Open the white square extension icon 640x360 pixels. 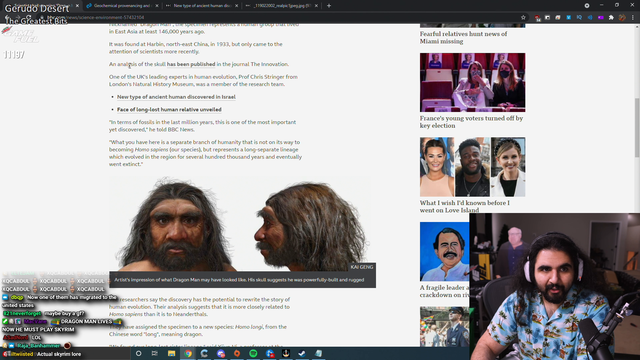click(x=548, y=18)
